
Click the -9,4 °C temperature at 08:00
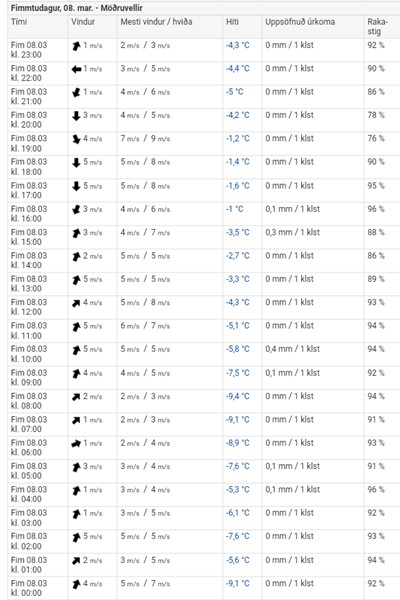point(237,396)
